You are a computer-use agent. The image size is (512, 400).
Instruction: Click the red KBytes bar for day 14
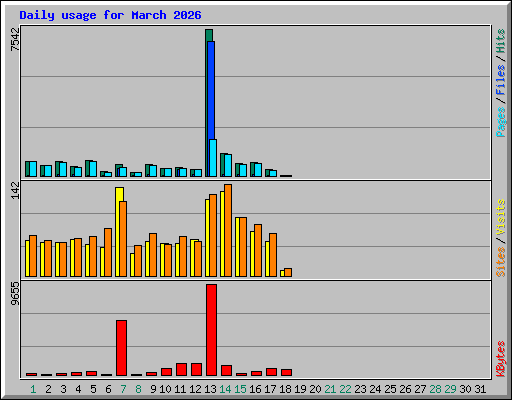[x=226, y=371]
